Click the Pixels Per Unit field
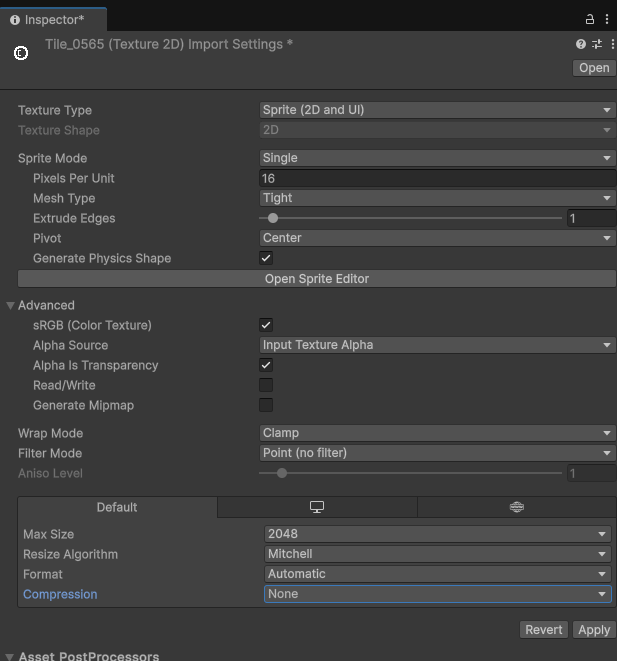This screenshot has height=661, width=617. [x=437, y=178]
